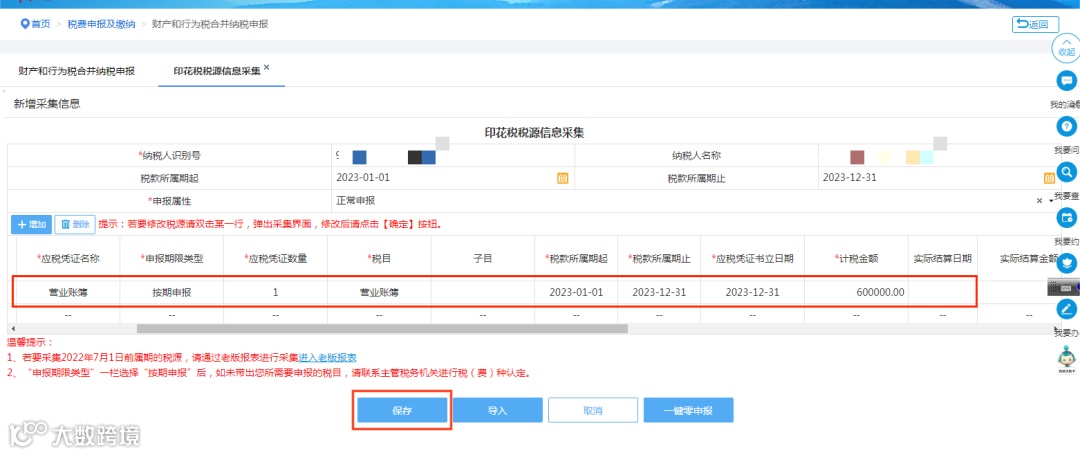Image resolution: width=1080 pixels, height=455 pixels.
Task: Click the 按期申报 cell
Action: (x=172, y=292)
